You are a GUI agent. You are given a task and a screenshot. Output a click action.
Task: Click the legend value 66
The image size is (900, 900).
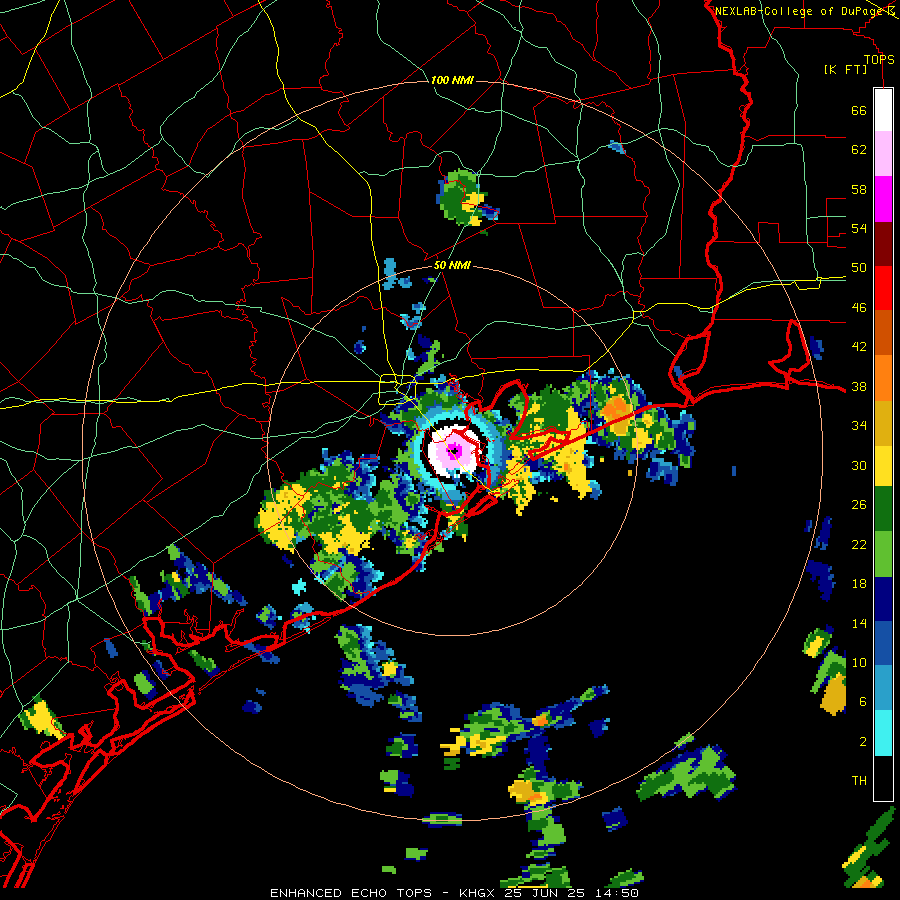[859, 110]
